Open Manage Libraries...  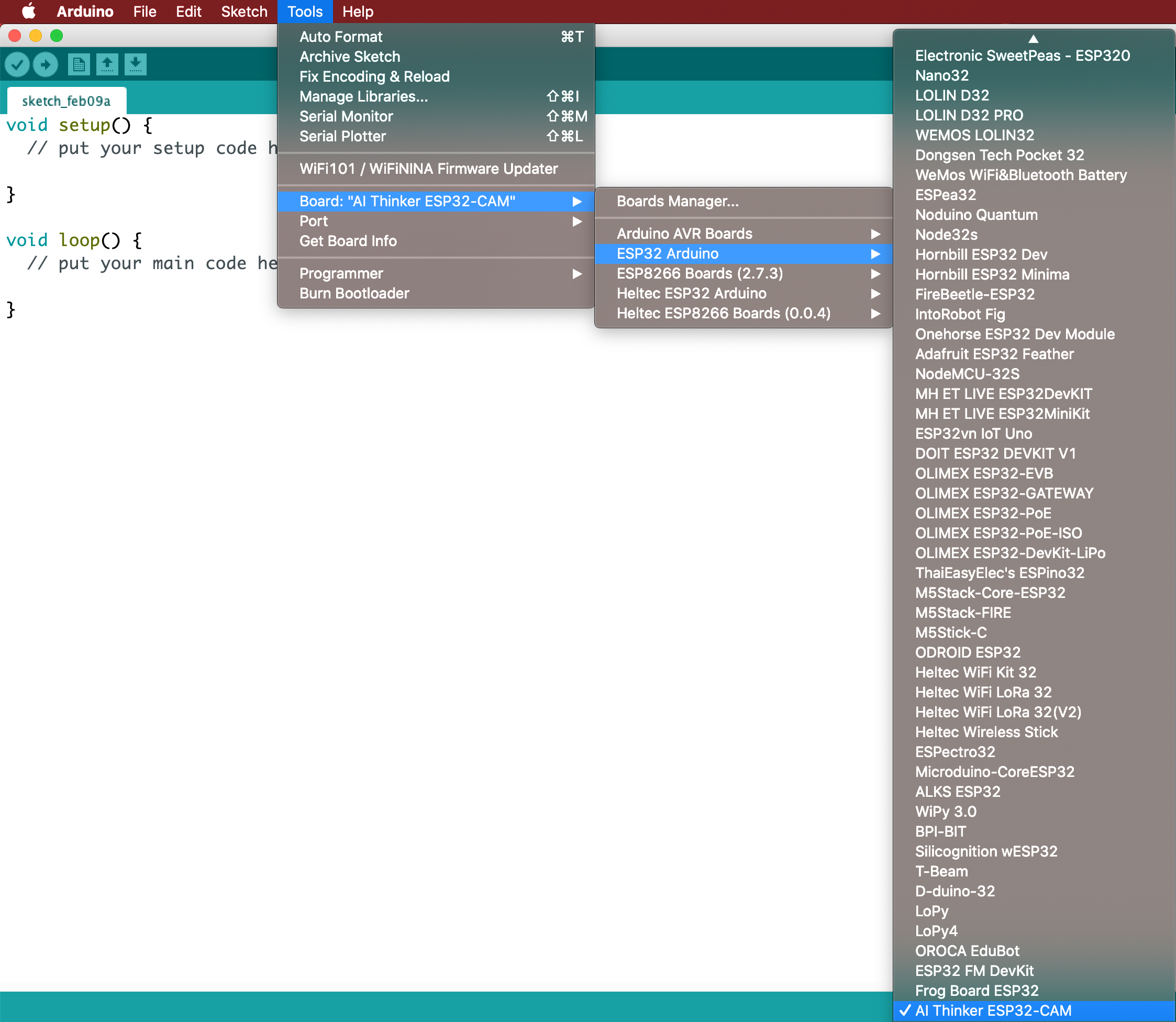[436, 96]
